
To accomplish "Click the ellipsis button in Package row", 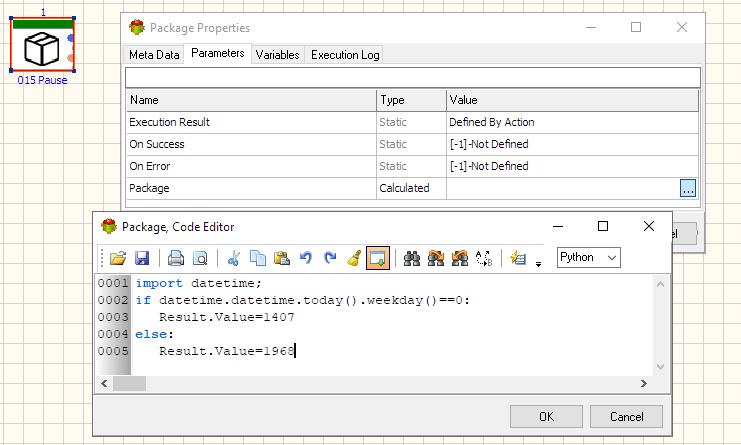I will [688, 188].
